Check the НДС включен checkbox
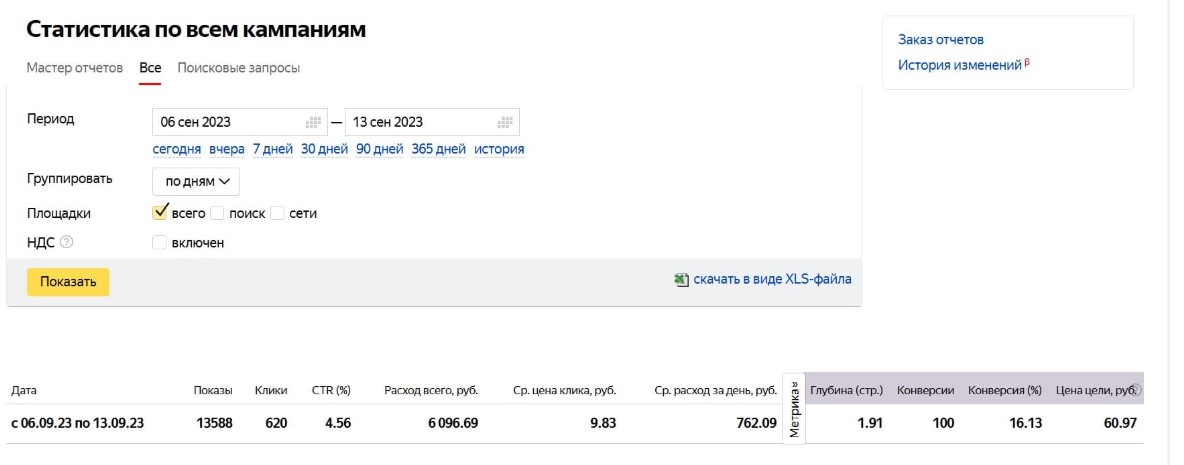1184x465 pixels. (159, 243)
